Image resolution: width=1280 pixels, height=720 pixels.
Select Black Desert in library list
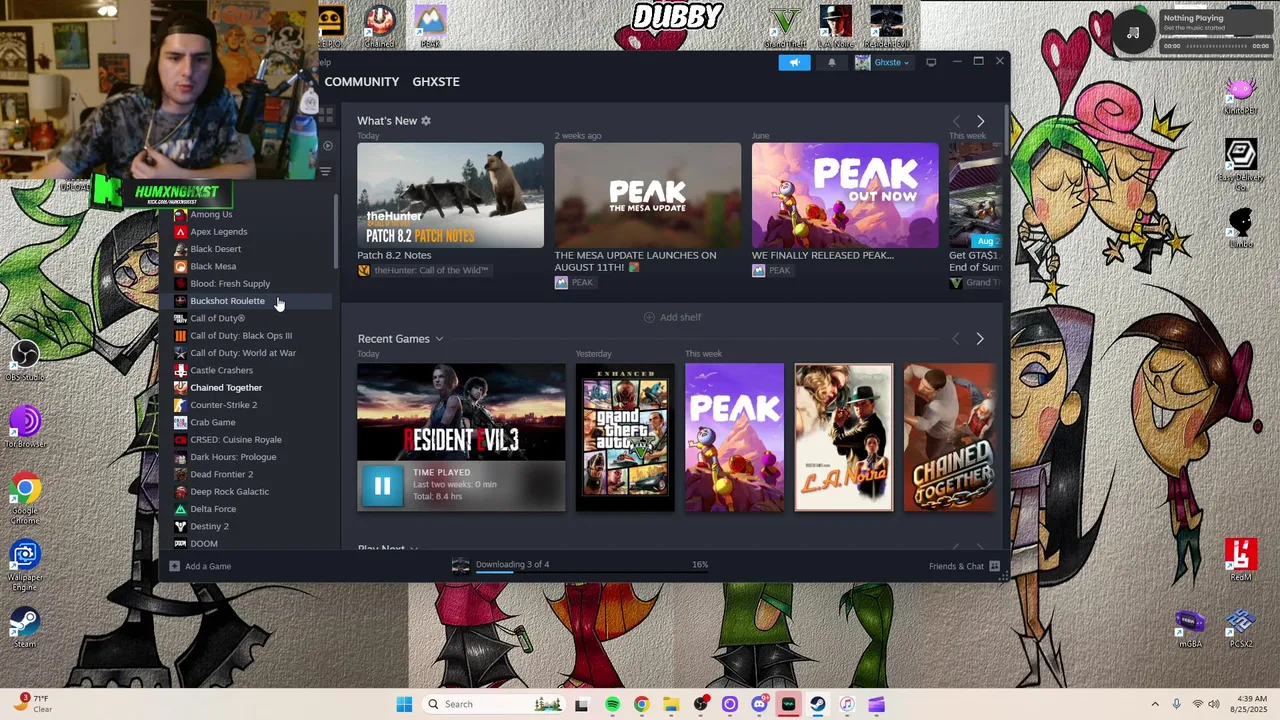point(215,249)
